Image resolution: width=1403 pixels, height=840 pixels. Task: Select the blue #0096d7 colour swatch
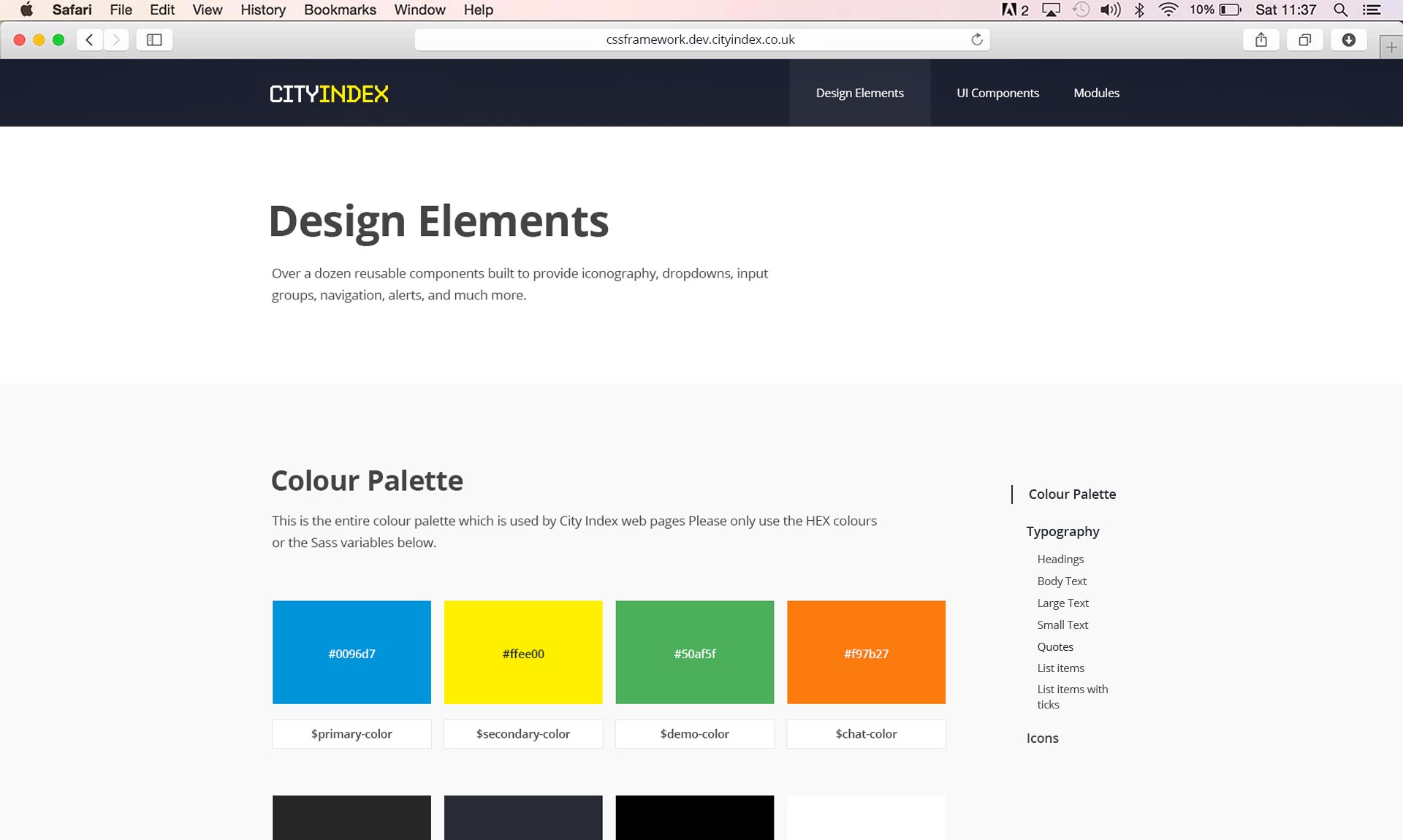(x=351, y=652)
